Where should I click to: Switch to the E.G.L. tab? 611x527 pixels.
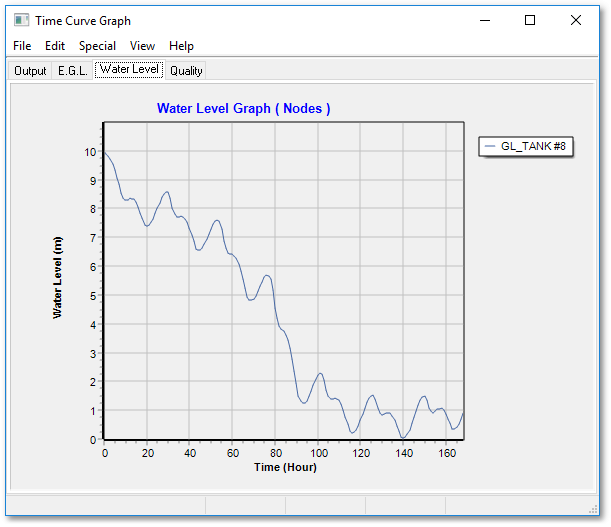tap(72, 71)
